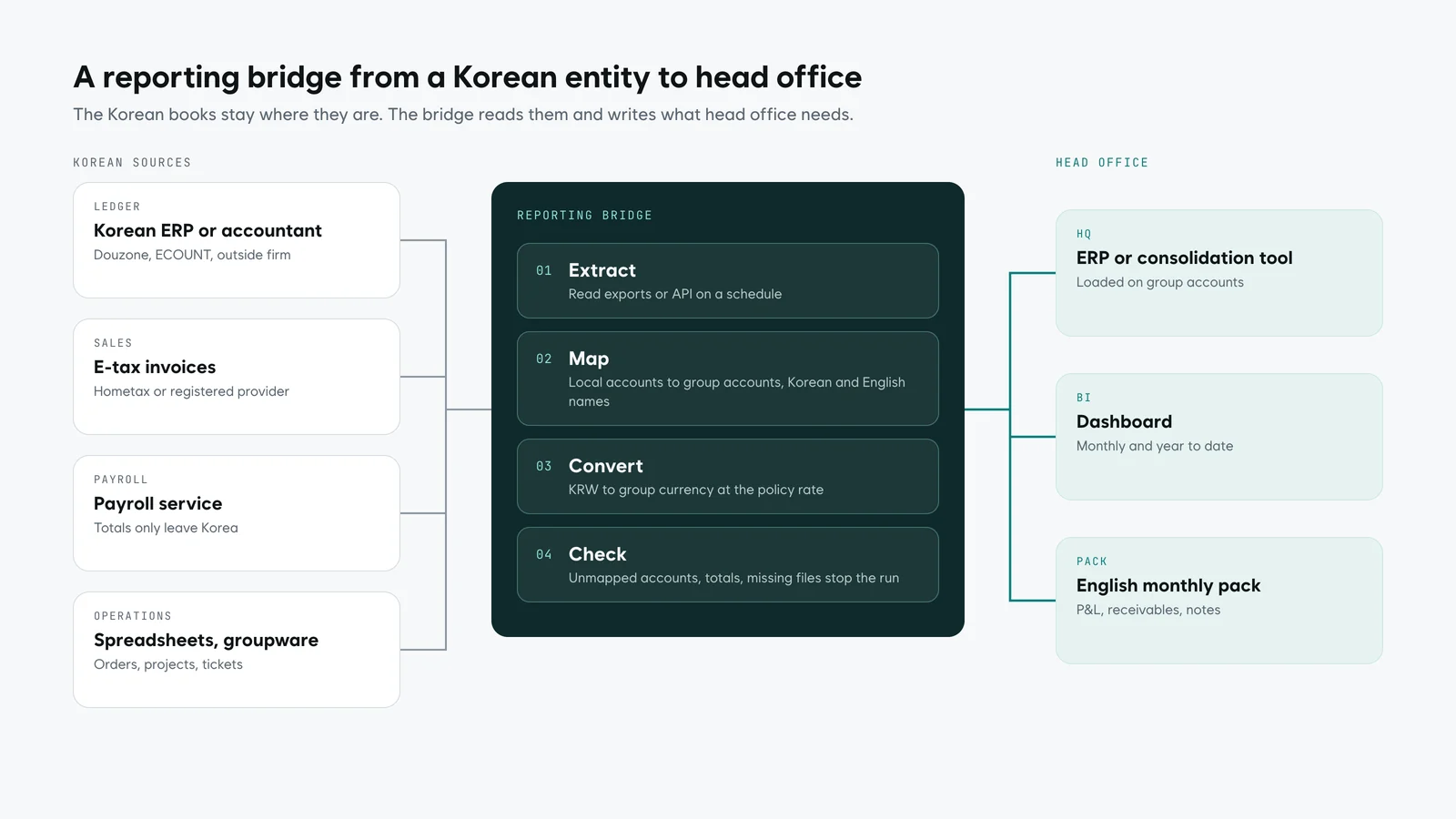Click 'KRW to group currency at the policy rate'

tap(696, 490)
